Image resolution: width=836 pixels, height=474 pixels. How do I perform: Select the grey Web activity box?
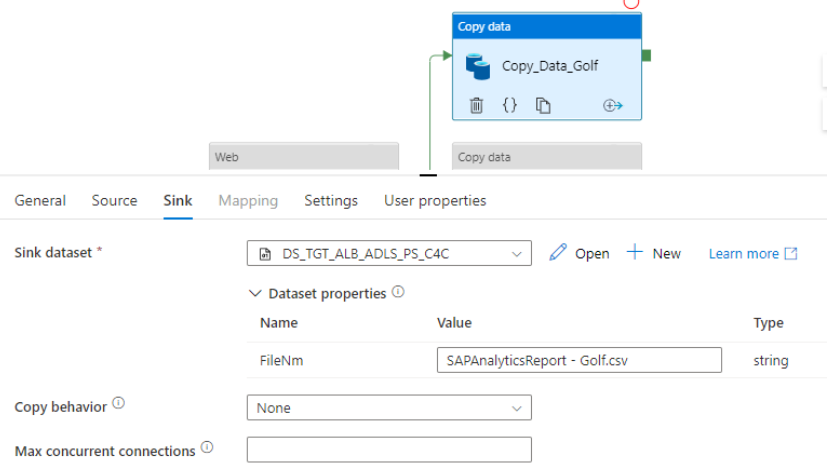coord(304,156)
